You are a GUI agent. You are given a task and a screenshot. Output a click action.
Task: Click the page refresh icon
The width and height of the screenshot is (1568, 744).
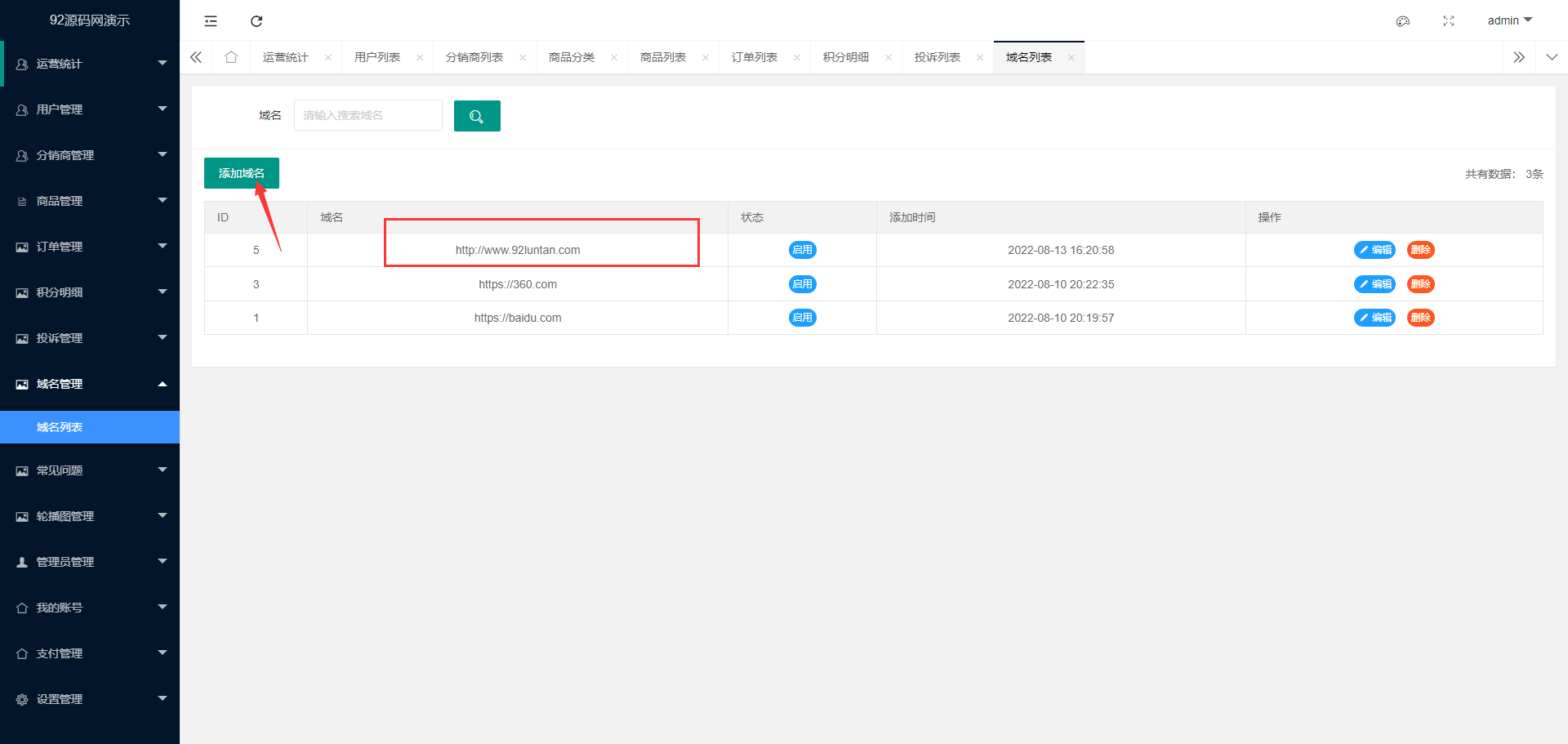pos(256,21)
